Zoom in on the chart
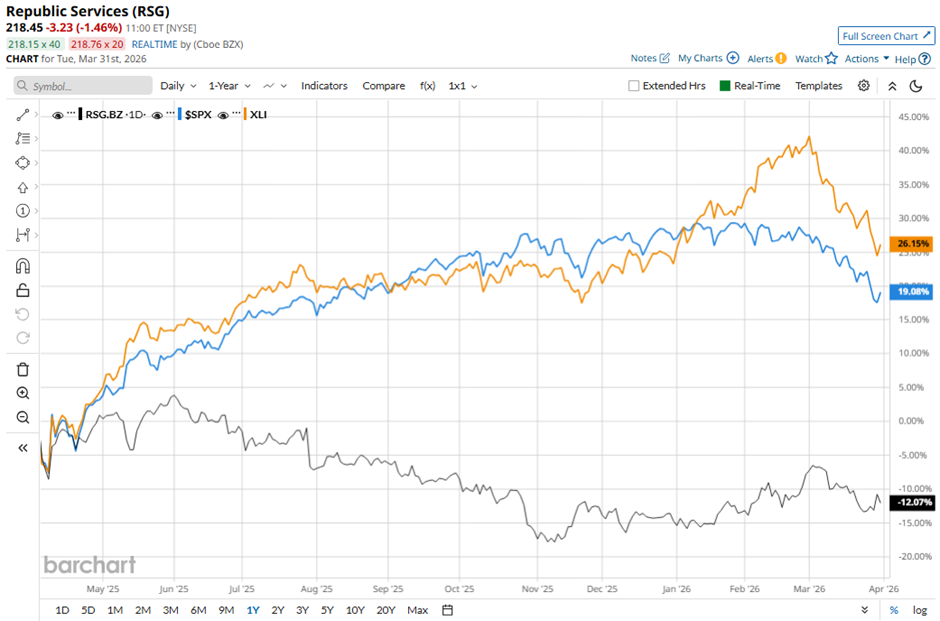 tap(23, 393)
